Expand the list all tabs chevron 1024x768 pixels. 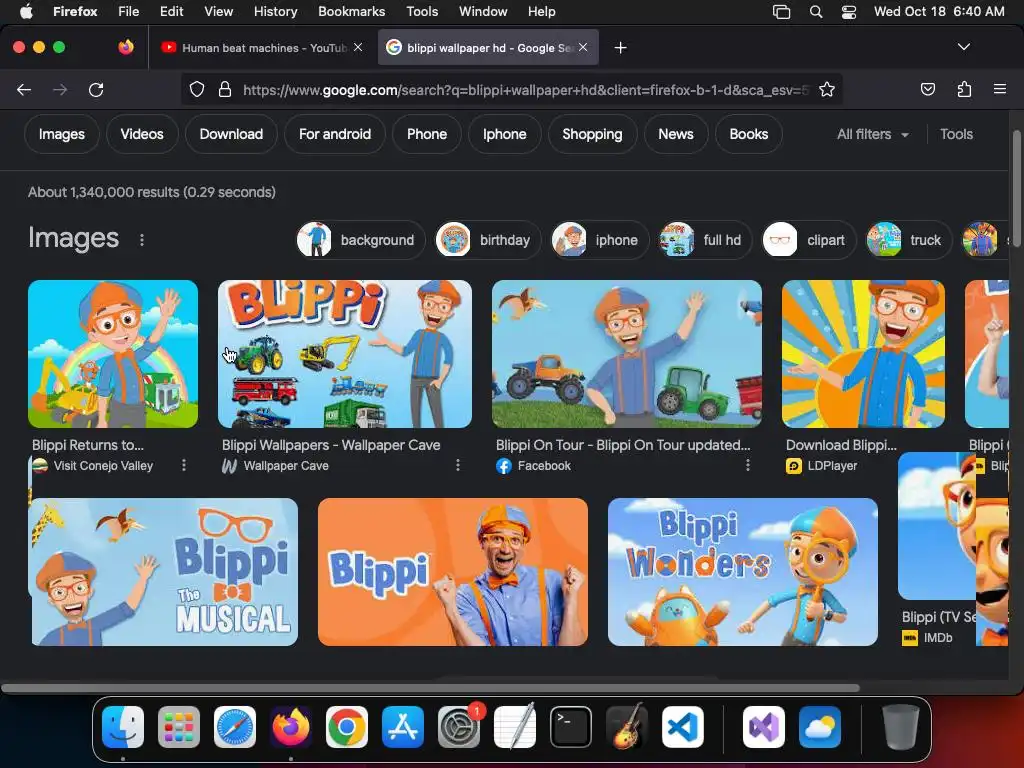point(964,47)
